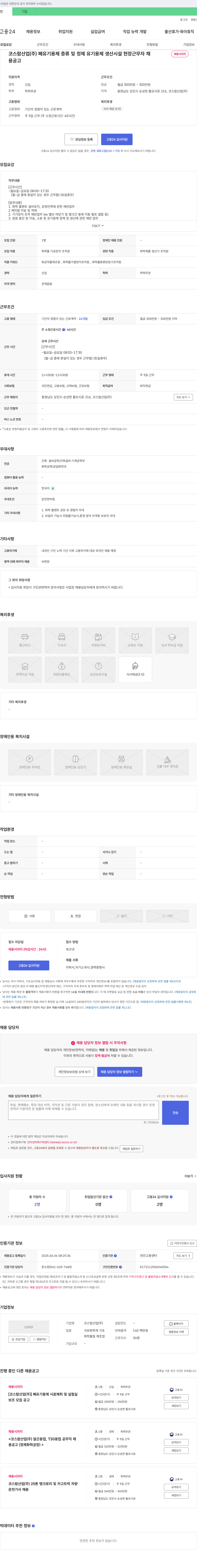Click top 고용24 입사지원 button
197x1568 pixels.
coord(117,139)
